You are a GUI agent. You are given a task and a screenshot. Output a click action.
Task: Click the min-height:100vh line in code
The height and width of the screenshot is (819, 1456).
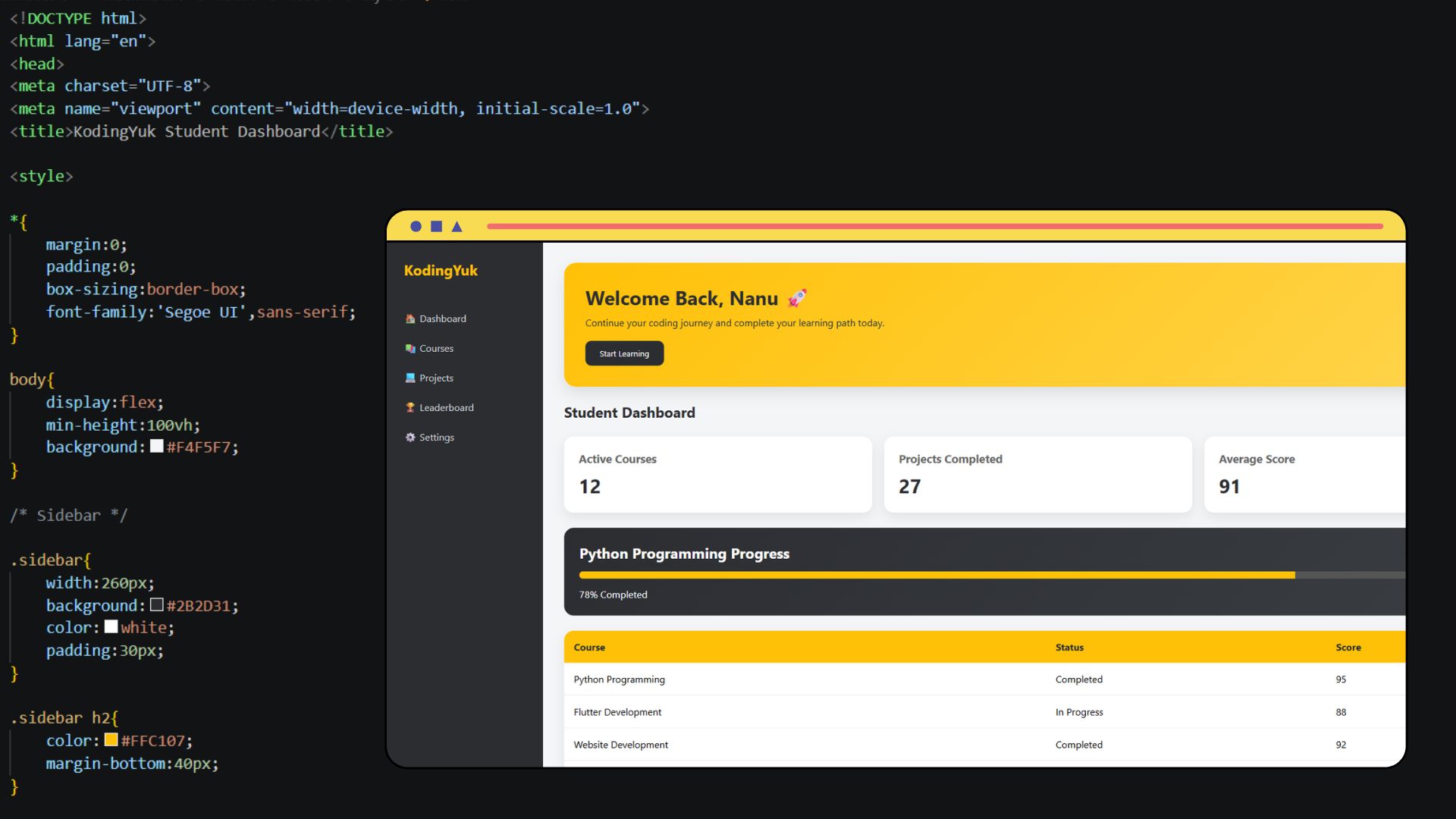[123, 425]
